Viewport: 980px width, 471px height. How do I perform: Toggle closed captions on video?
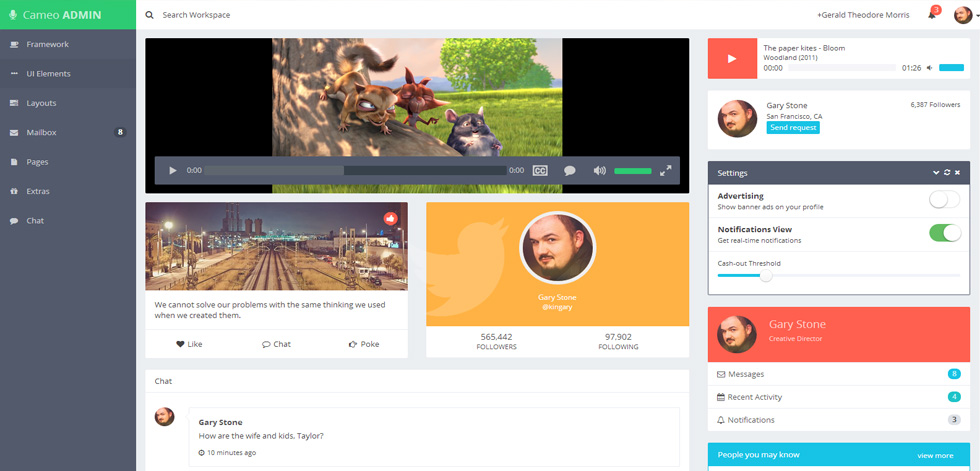[540, 171]
